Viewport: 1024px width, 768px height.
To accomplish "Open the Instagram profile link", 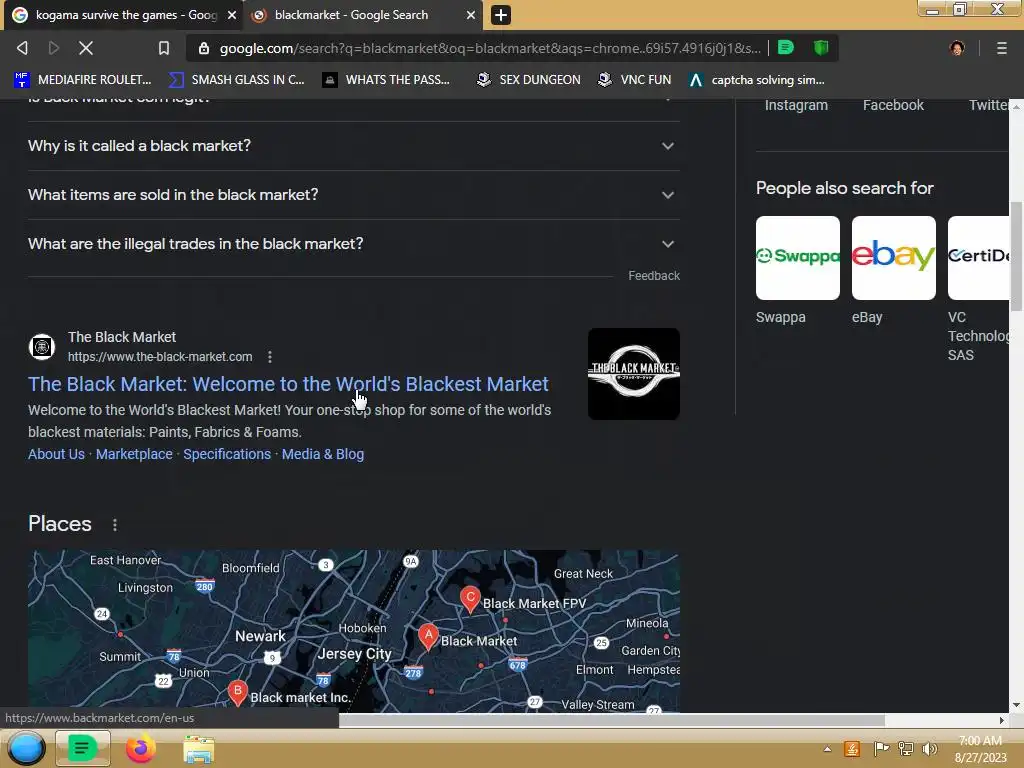I will 796,105.
